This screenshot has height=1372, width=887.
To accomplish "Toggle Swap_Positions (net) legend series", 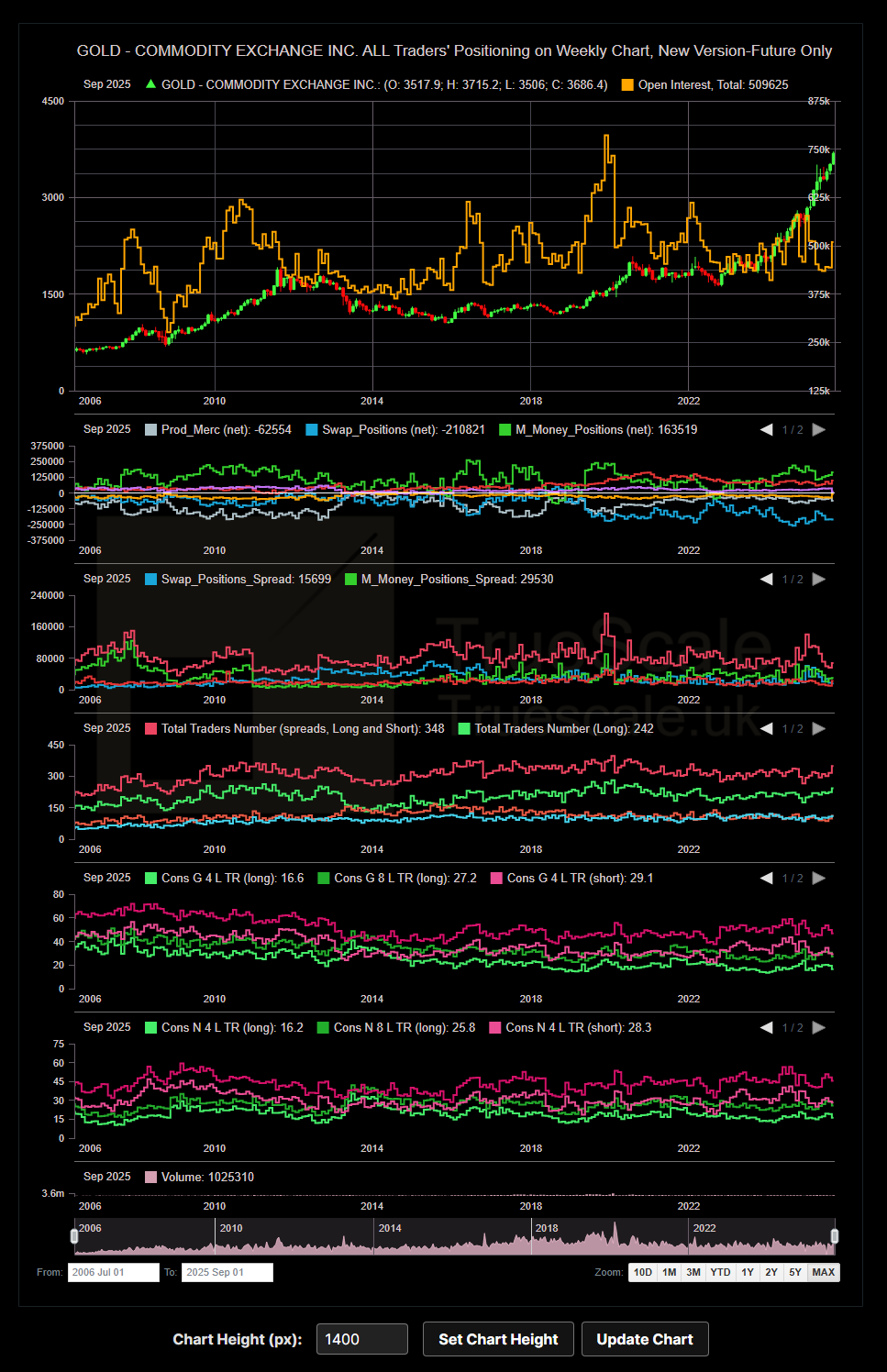I will click(394, 429).
